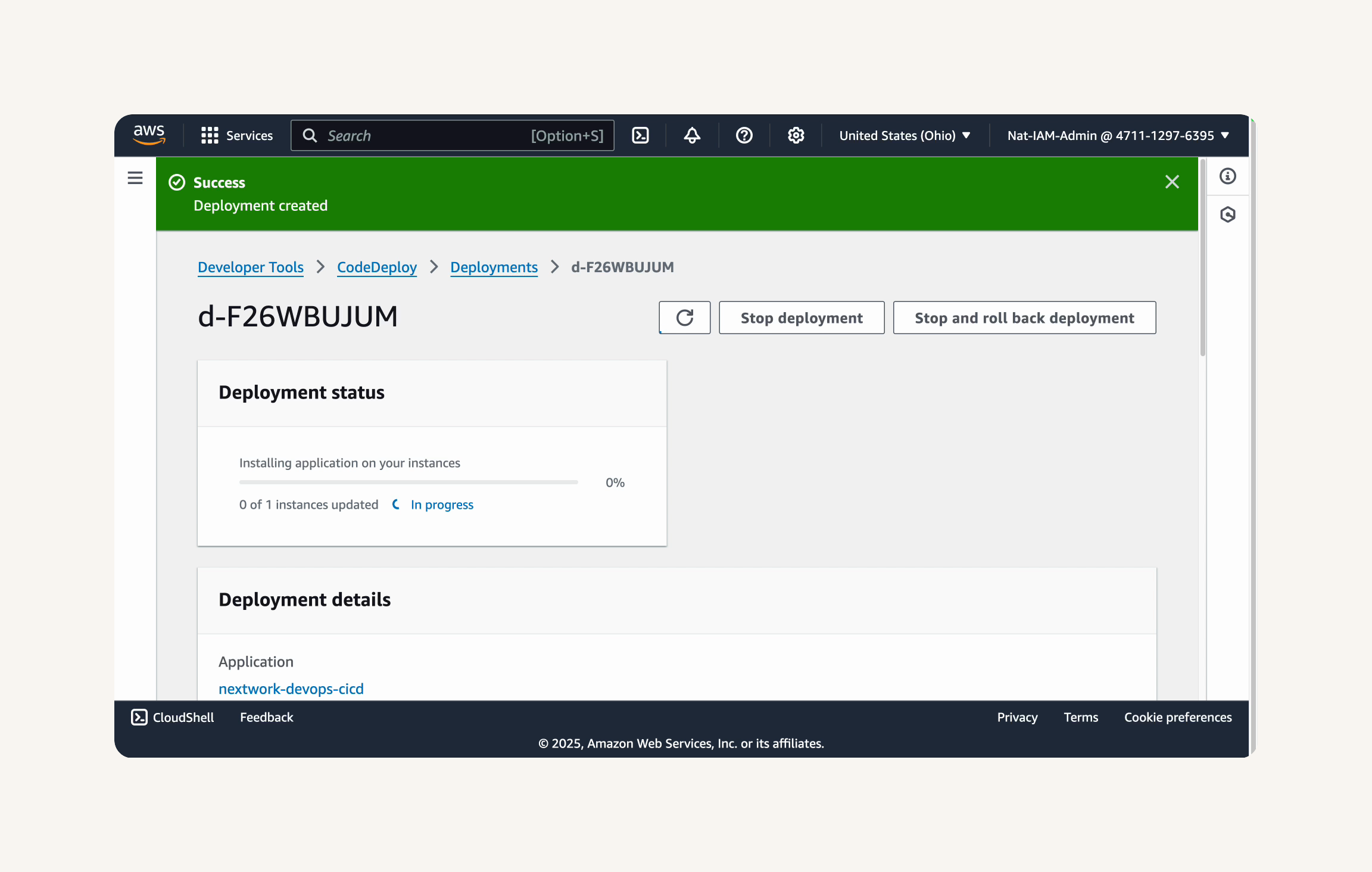Click the Application field label
The height and width of the screenshot is (872, 1372).
click(x=256, y=662)
